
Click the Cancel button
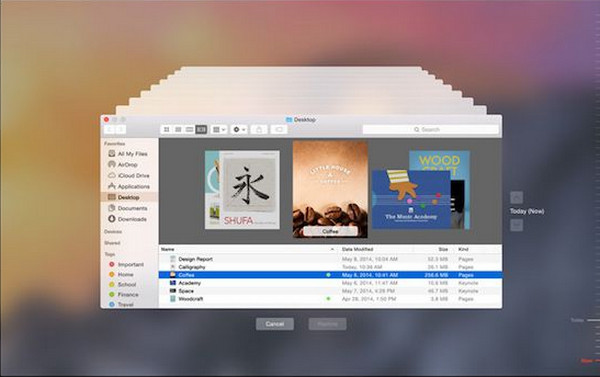(275, 324)
